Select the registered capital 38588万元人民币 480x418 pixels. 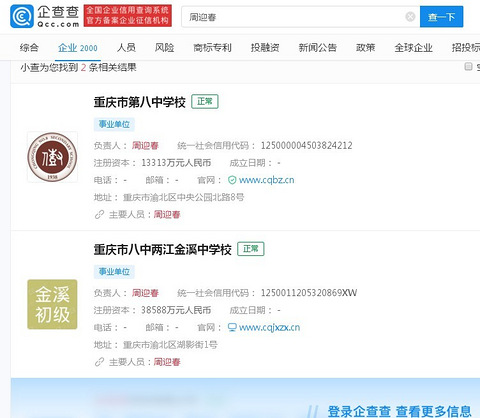pyautogui.click(x=176, y=310)
